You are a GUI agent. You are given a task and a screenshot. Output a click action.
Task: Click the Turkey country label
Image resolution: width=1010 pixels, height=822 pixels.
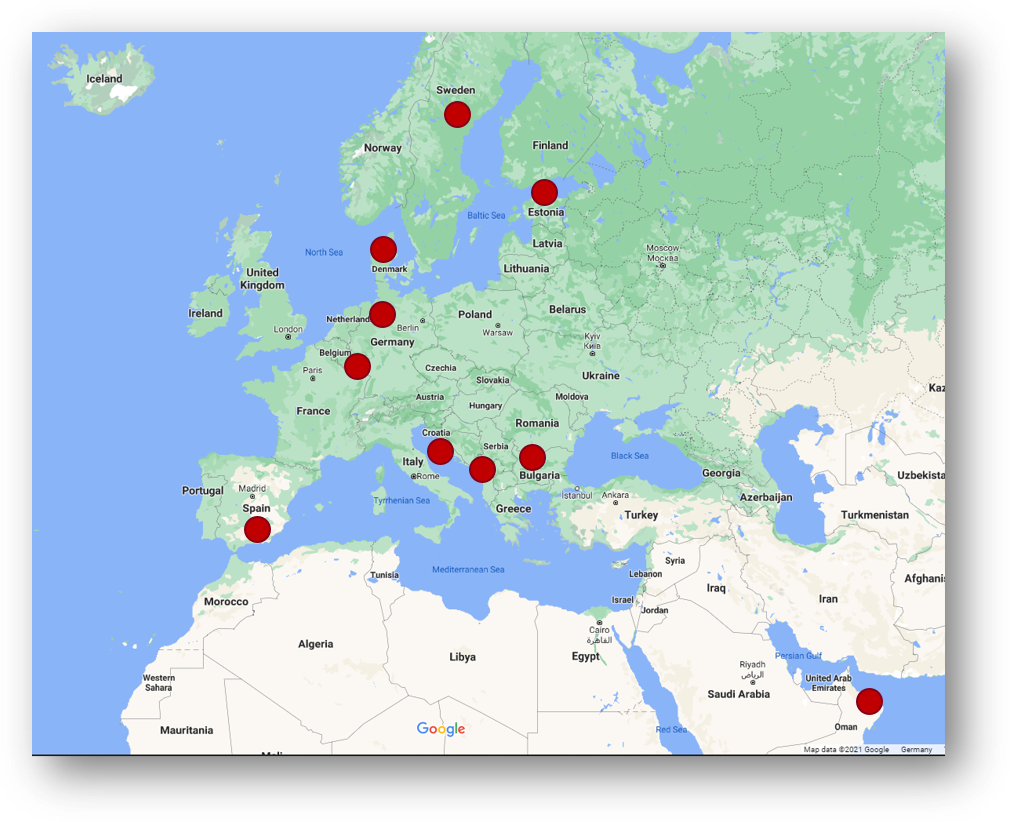coord(641,515)
